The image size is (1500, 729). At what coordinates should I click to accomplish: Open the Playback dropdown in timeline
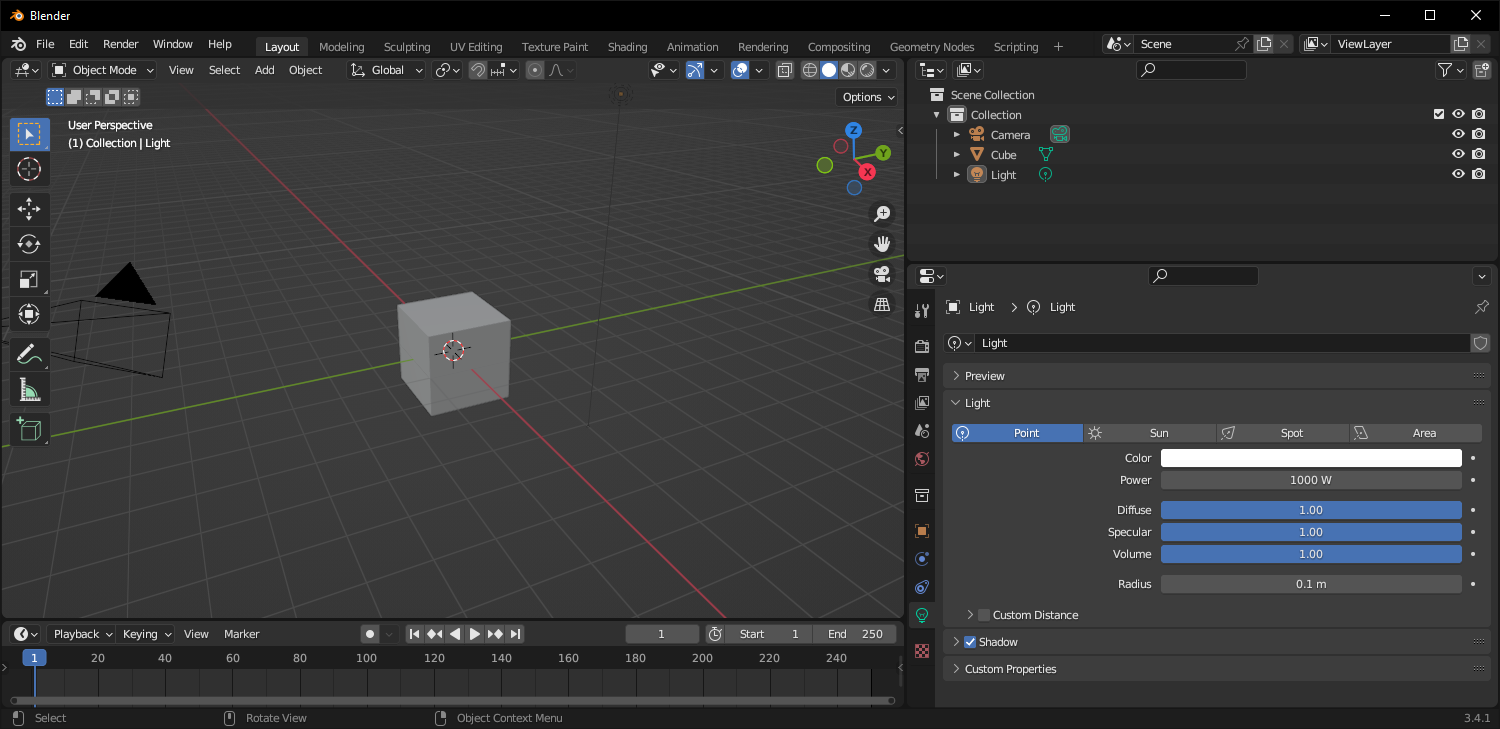pos(82,634)
